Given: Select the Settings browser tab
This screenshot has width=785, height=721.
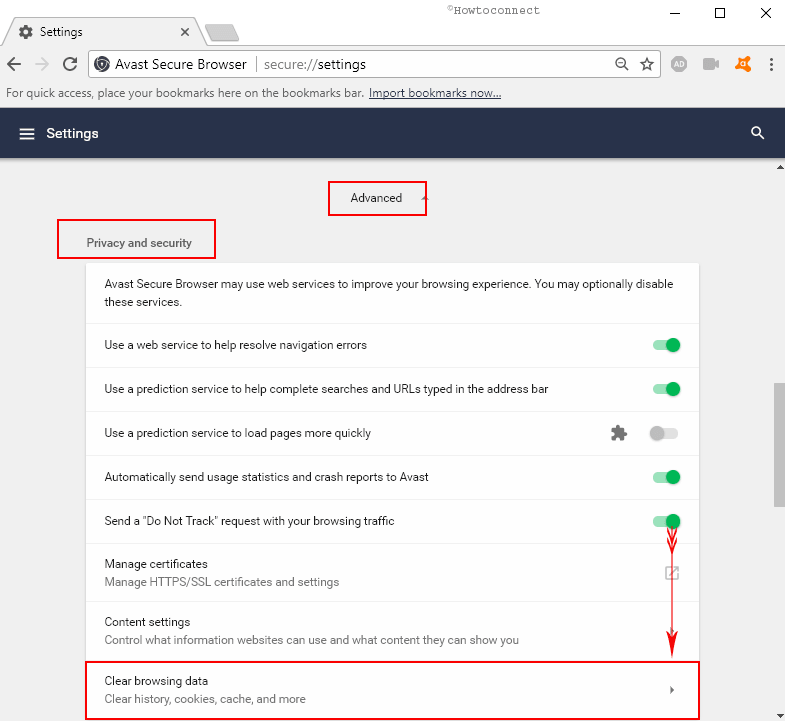Looking at the screenshot, I should click(104, 32).
